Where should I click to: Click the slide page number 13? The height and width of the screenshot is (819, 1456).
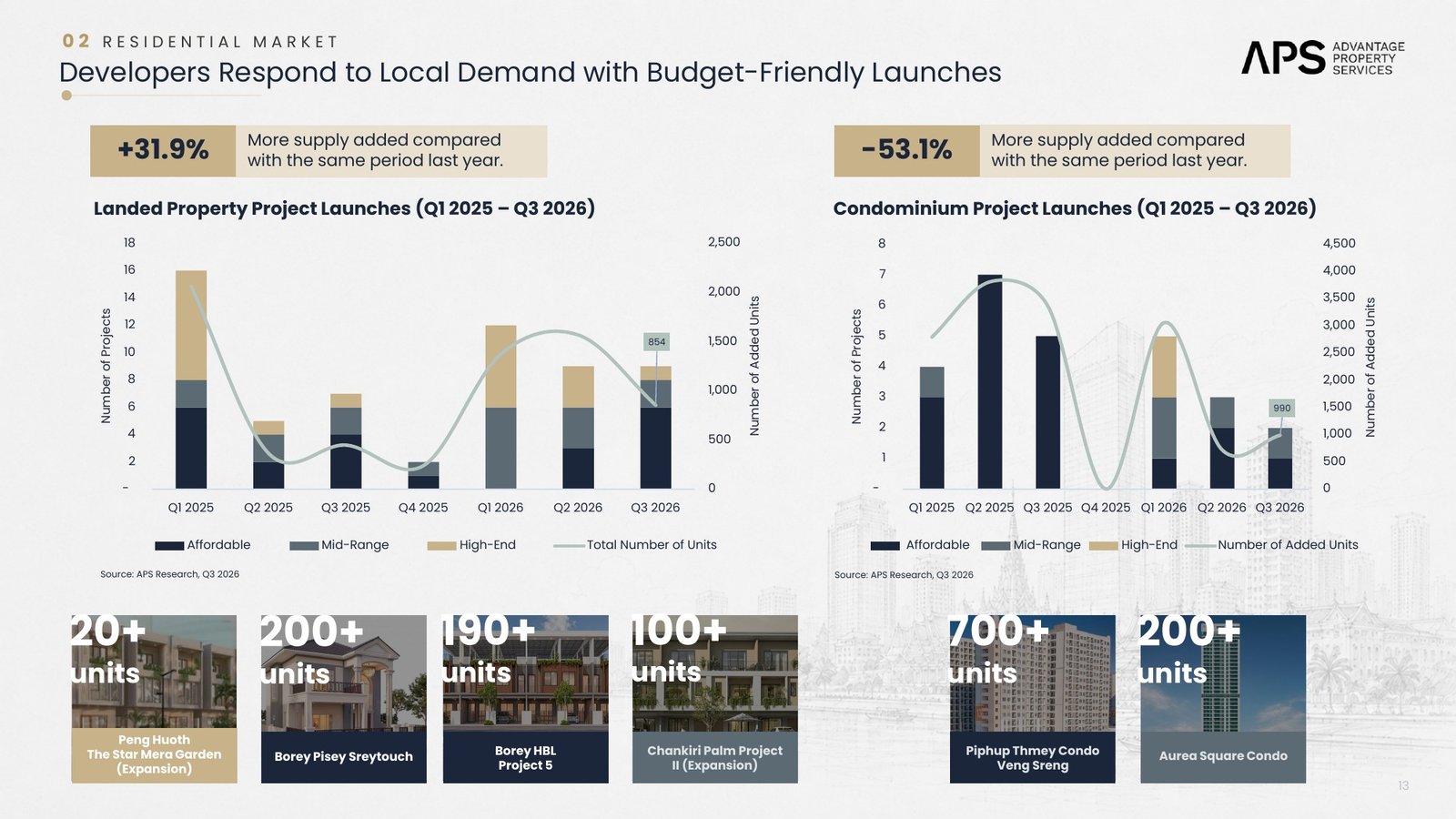tap(1403, 785)
